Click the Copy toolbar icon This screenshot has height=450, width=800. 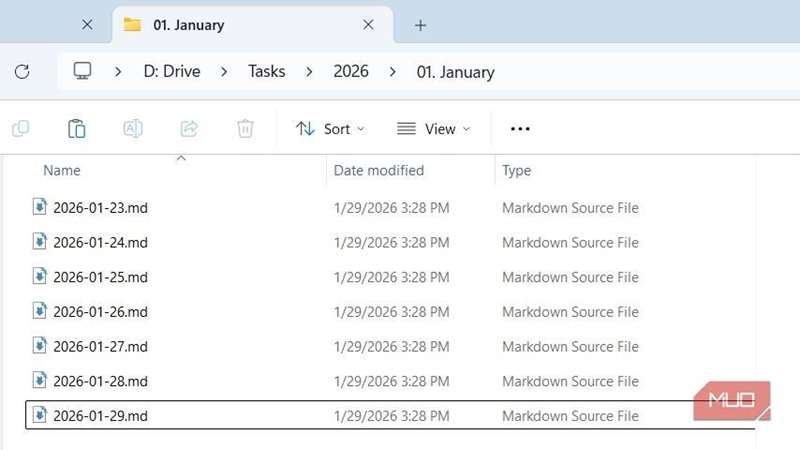click(20, 129)
